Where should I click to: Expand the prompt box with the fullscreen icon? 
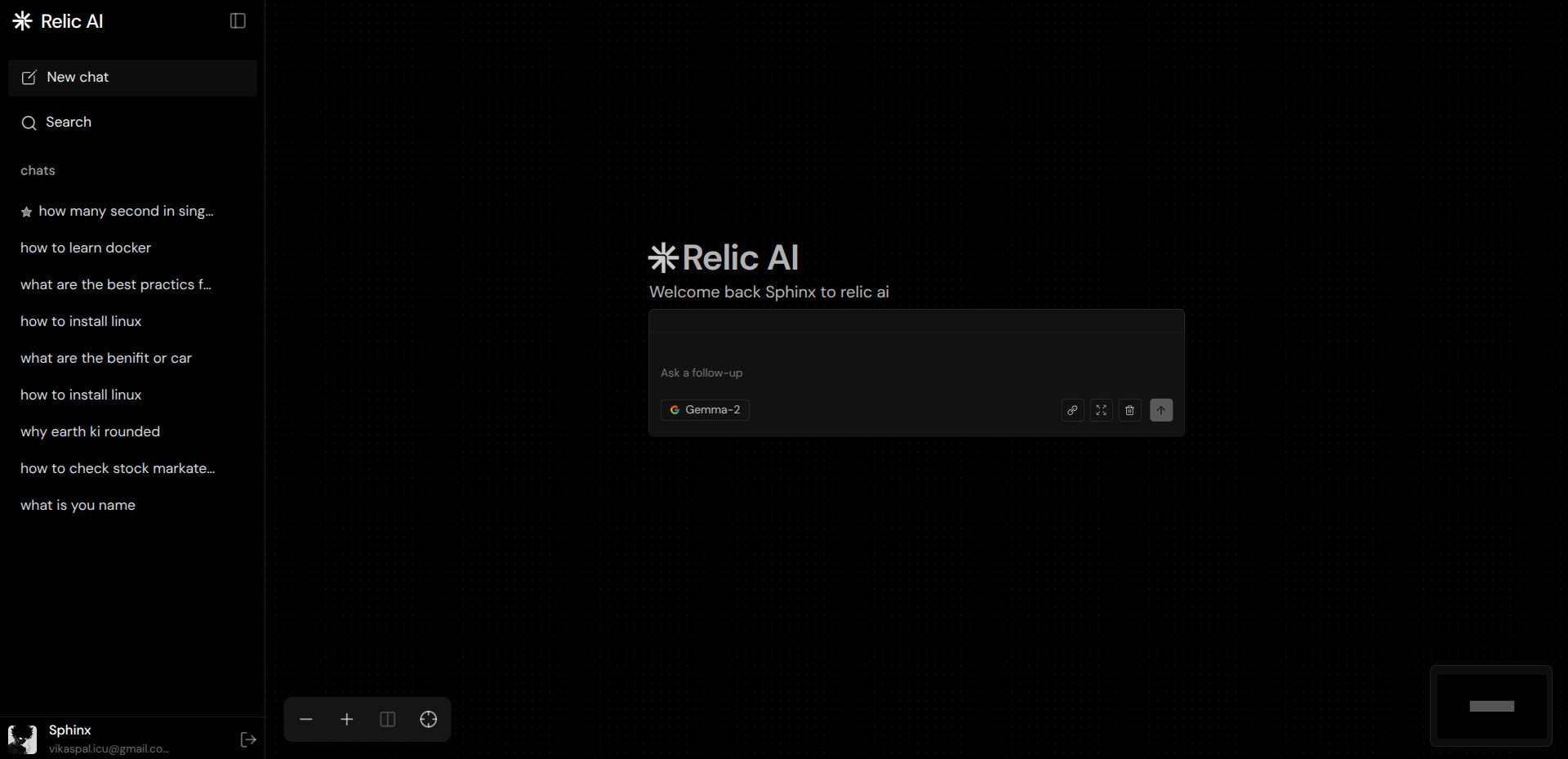point(1101,410)
